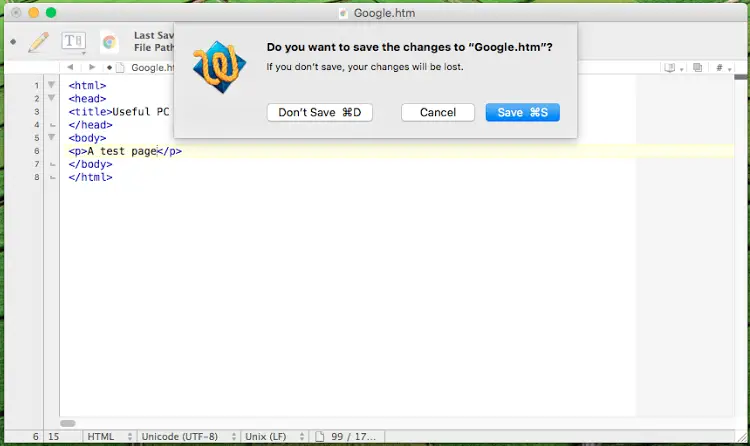Cancel the save changes dialog

tap(438, 112)
